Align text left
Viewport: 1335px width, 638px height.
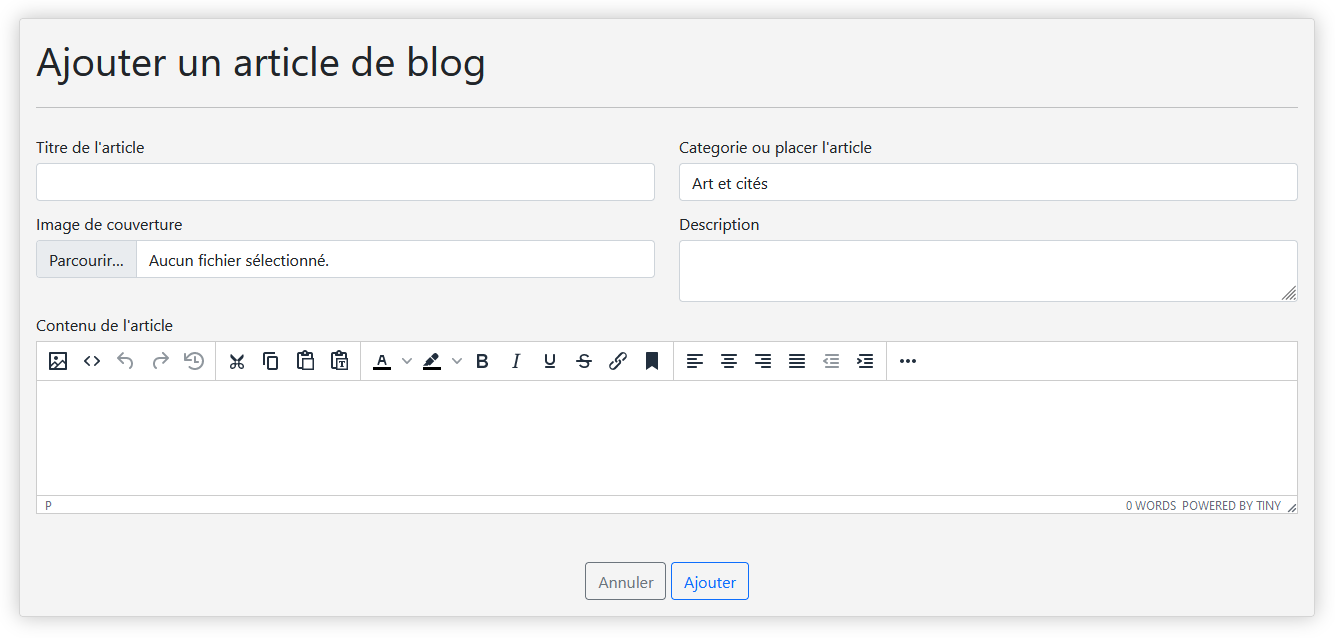pos(695,361)
